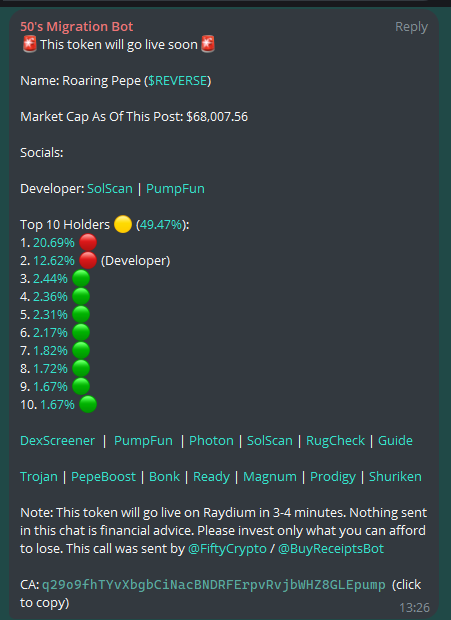The width and height of the screenshot is (451, 620).
Task: Open the Developer PumpFun link
Action: 175,189
